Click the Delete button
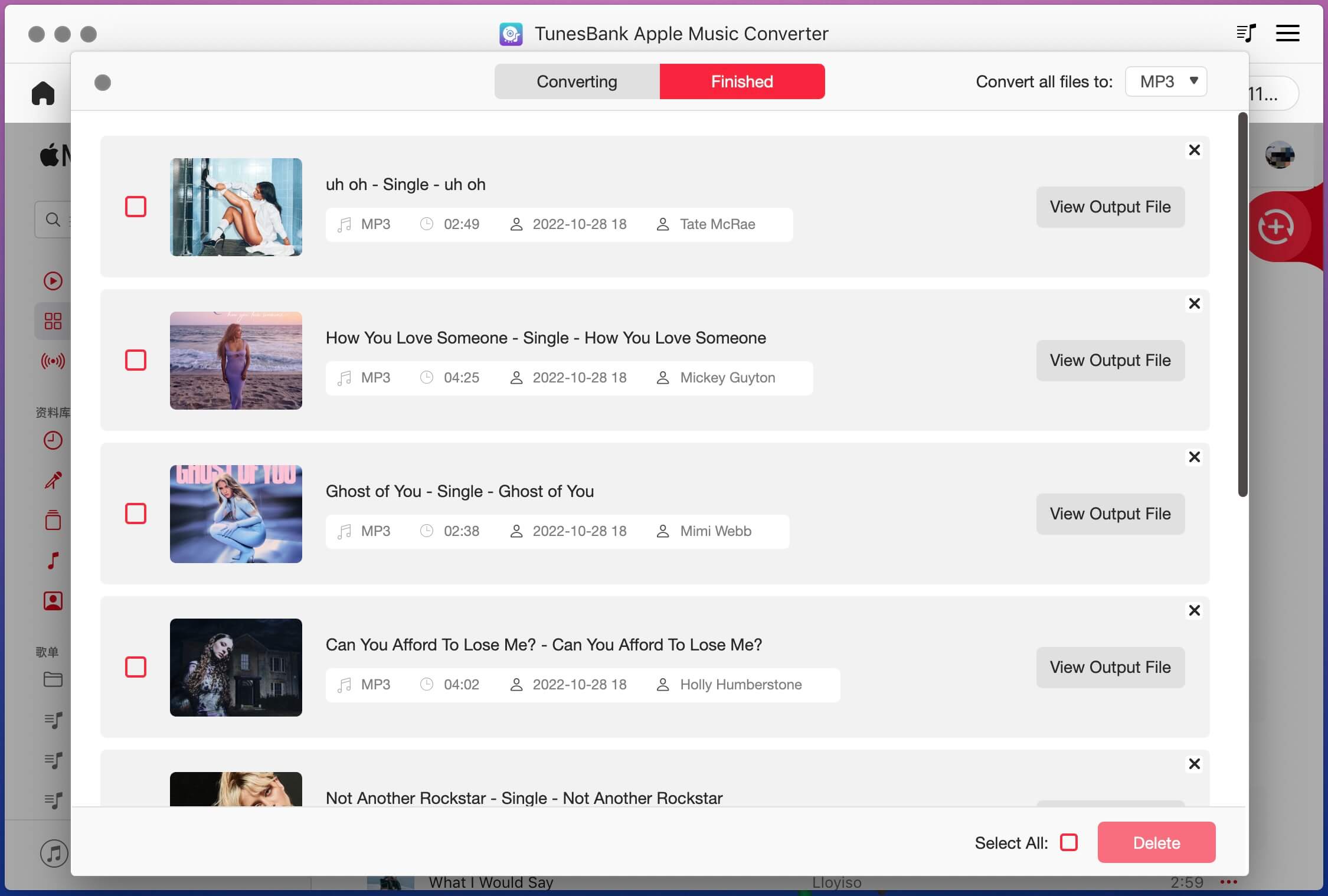The image size is (1328, 896). [1156, 842]
